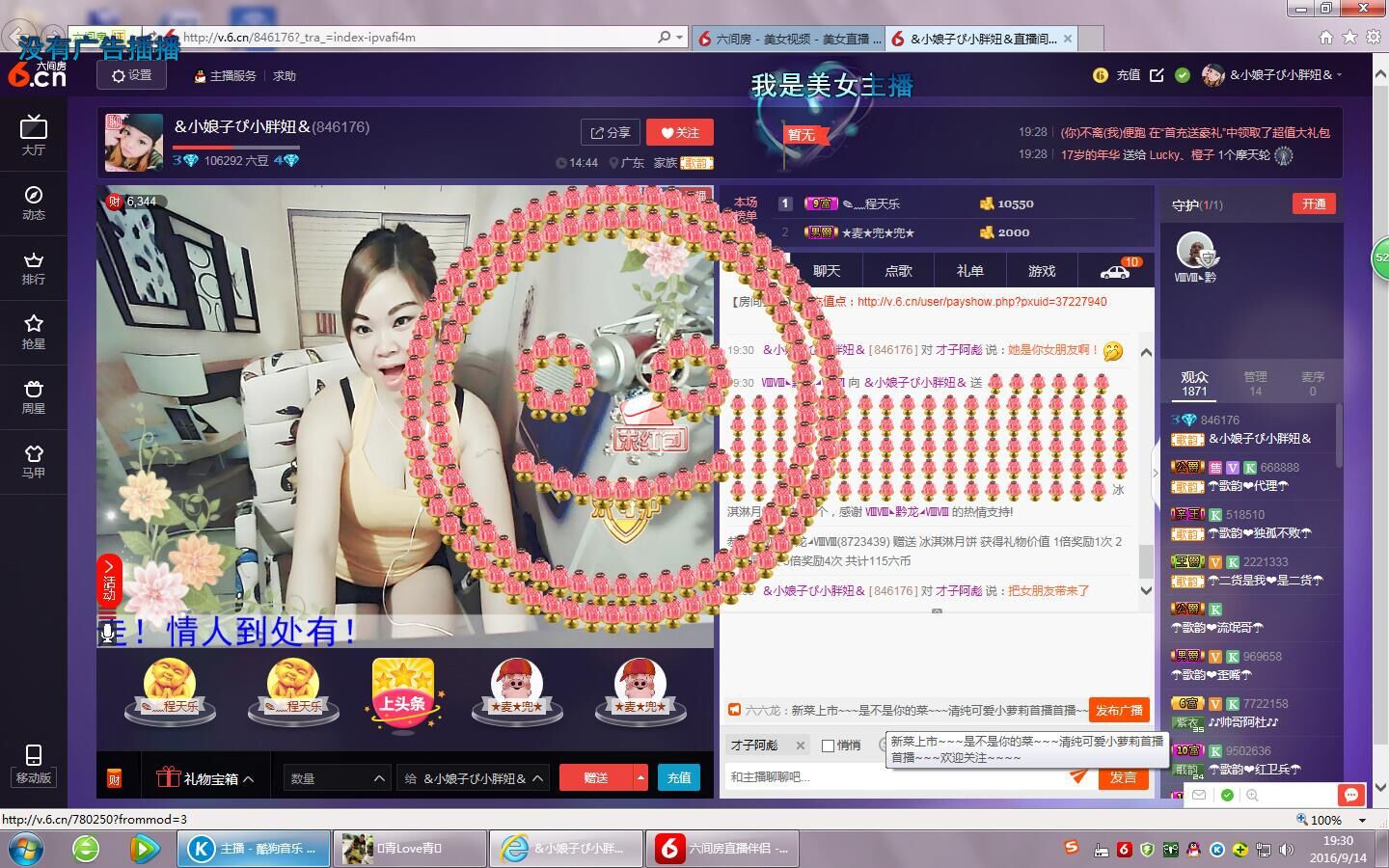Screen dimensions: 1389x868
Task: Open the 移动版 mobile version icon
Action: 33,765
